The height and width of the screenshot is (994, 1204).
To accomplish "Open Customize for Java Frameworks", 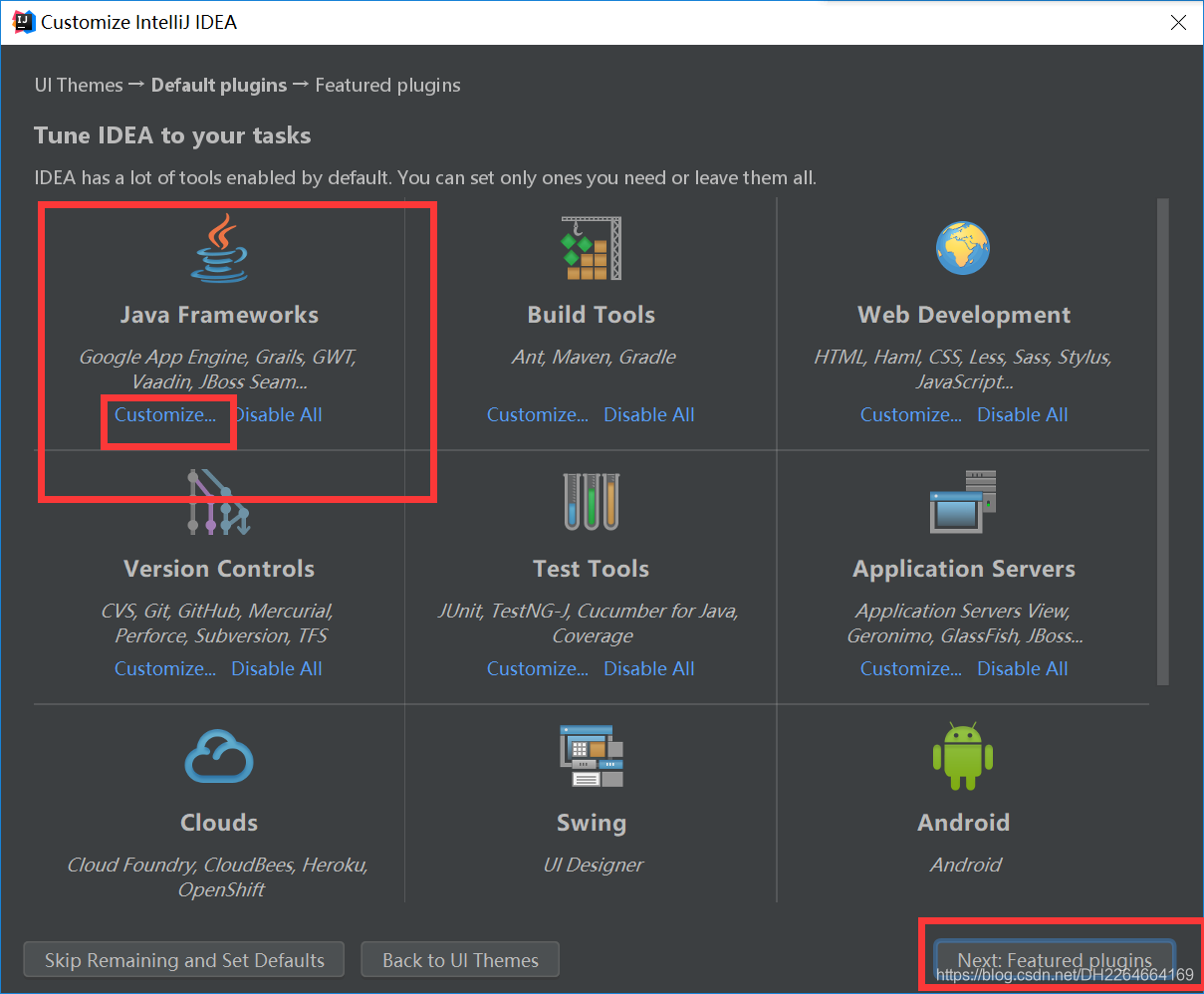I will pyautogui.click(x=165, y=414).
